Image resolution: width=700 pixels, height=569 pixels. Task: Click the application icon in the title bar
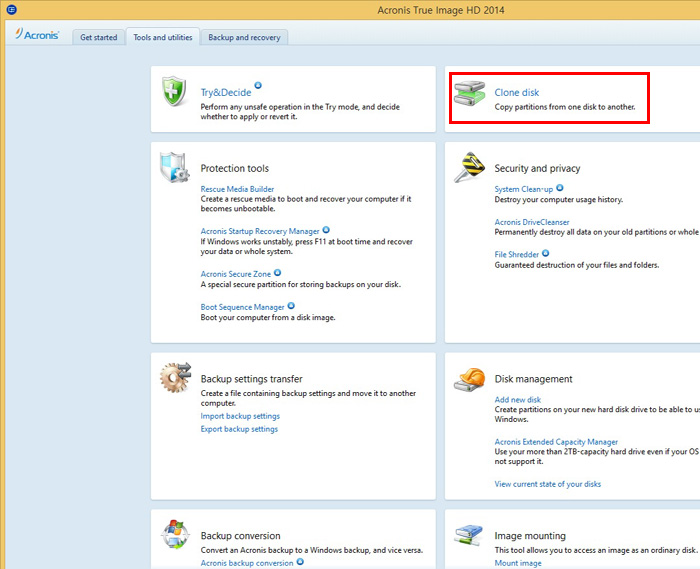point(12,9)
